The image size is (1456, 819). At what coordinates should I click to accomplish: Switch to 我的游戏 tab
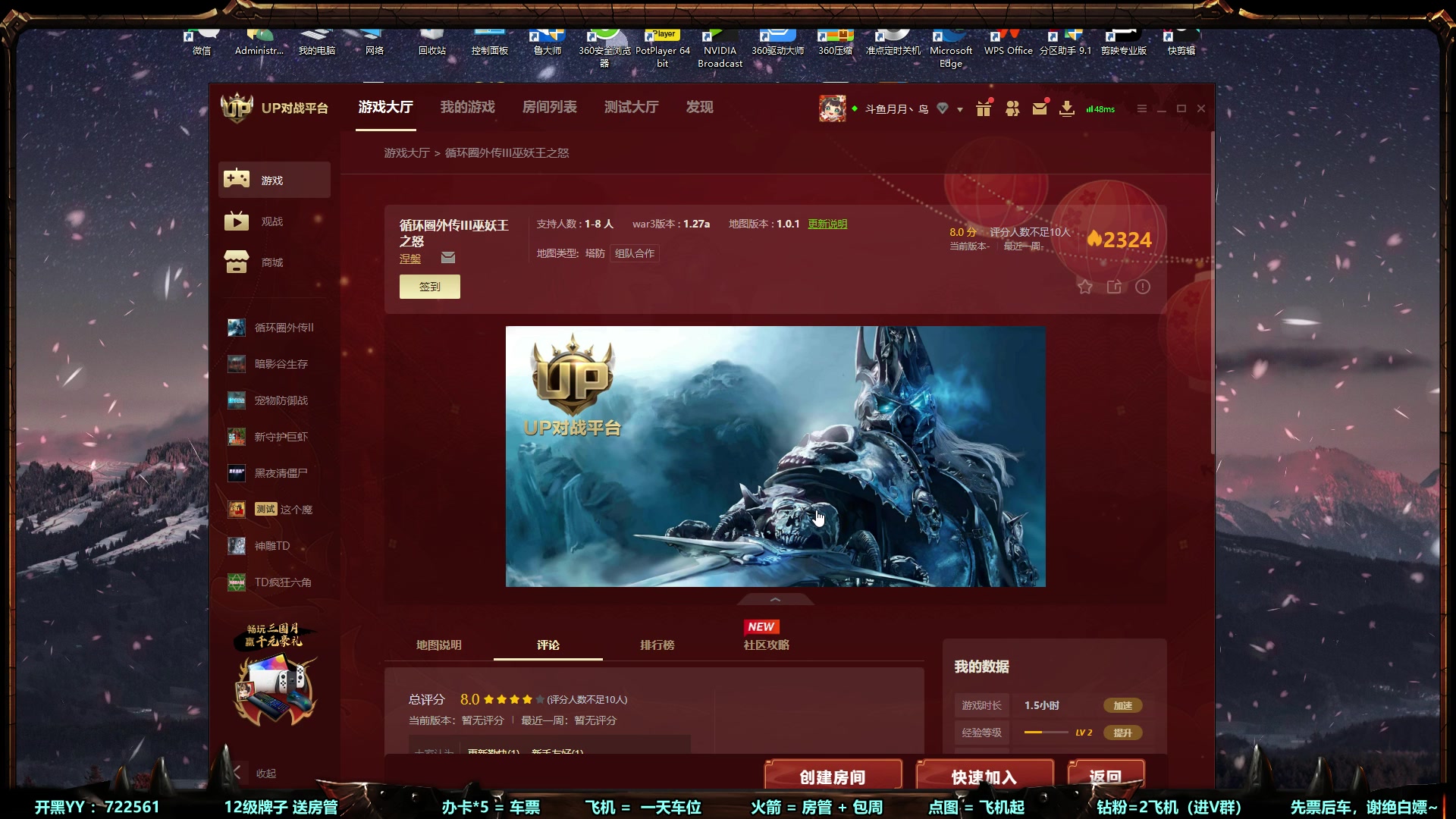[x=468, y=107]
